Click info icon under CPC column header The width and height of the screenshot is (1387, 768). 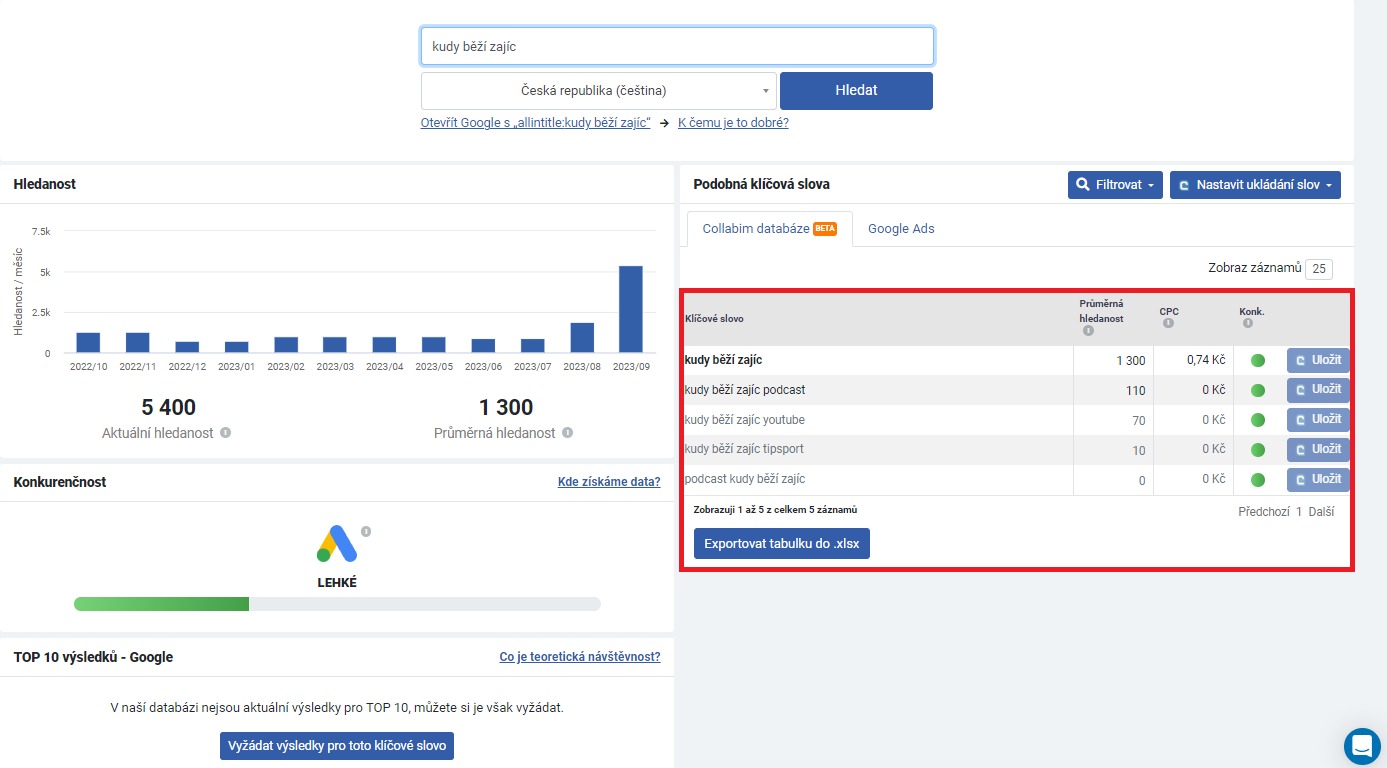coord(1167,323)
